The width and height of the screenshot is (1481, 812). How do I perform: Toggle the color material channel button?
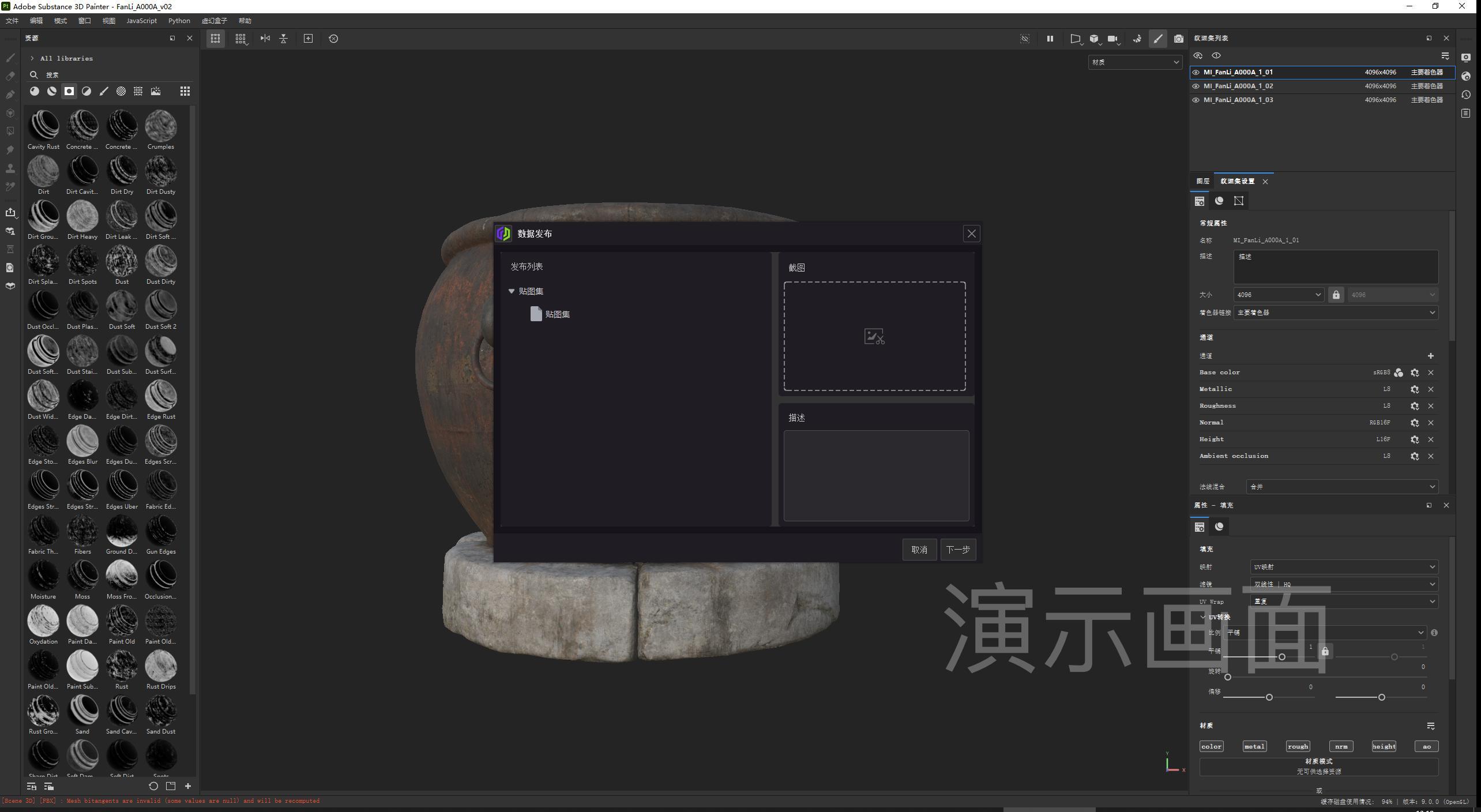tap(1211, 746)
